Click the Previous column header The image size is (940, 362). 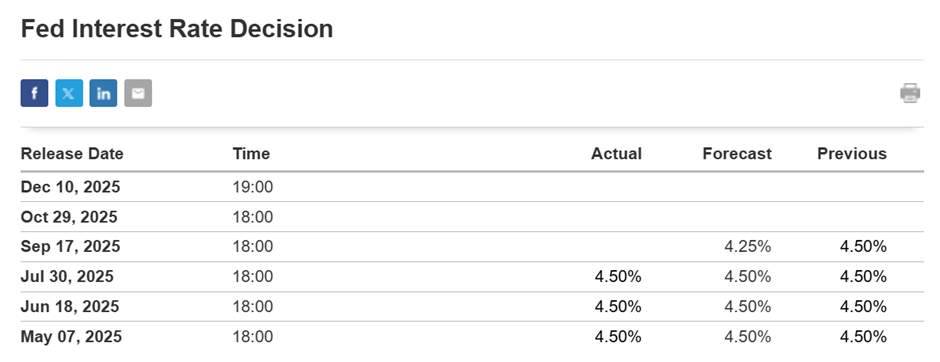pyautogui.click(x=852, y=153)
